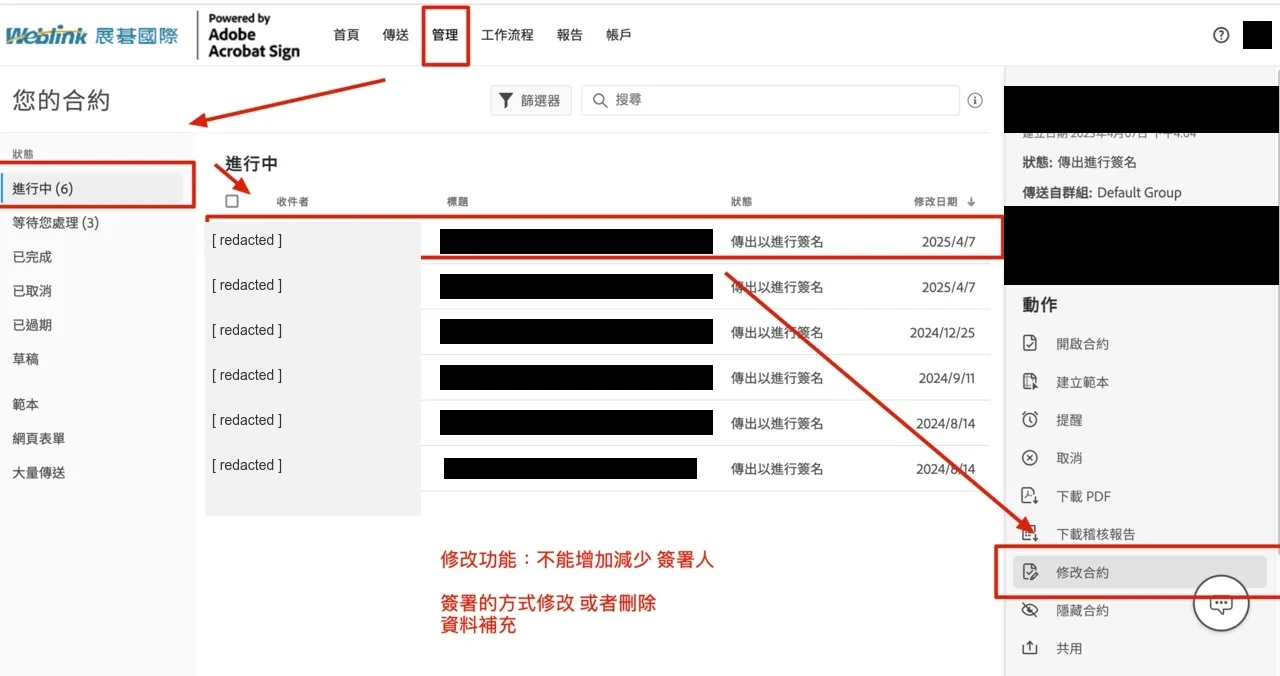Go to 首頁 in top navigation
The image size is (1280, 676).
[346, 35]
